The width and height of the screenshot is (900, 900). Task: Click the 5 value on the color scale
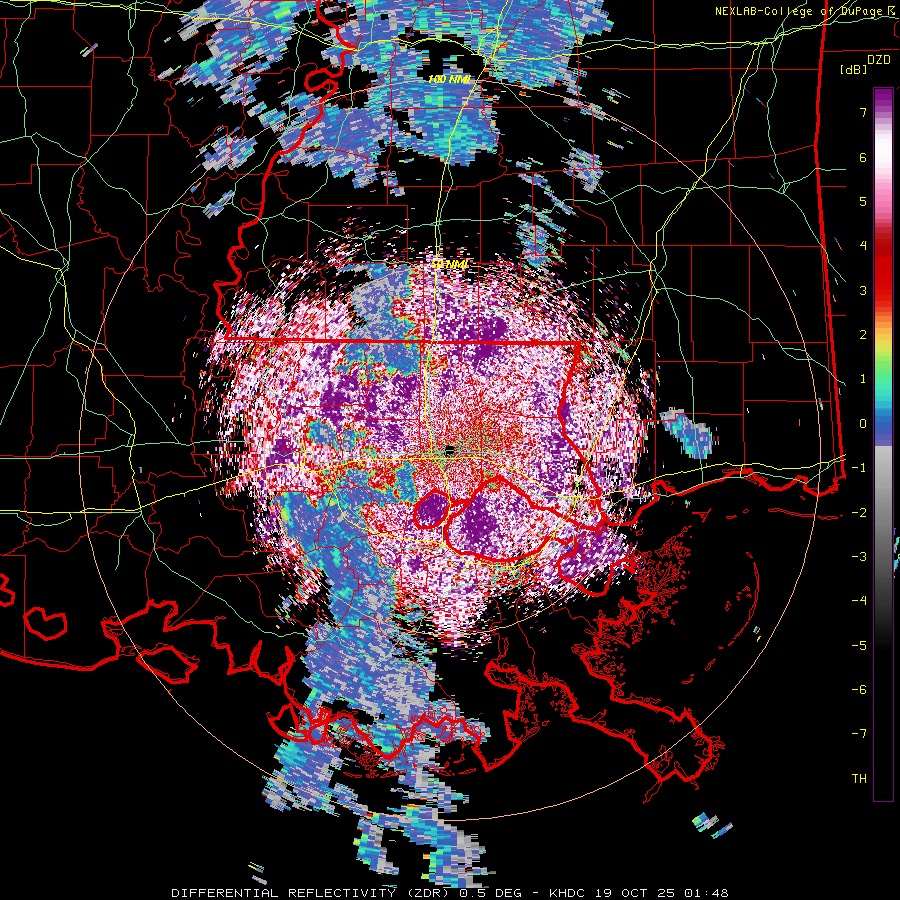coord(863,201)
